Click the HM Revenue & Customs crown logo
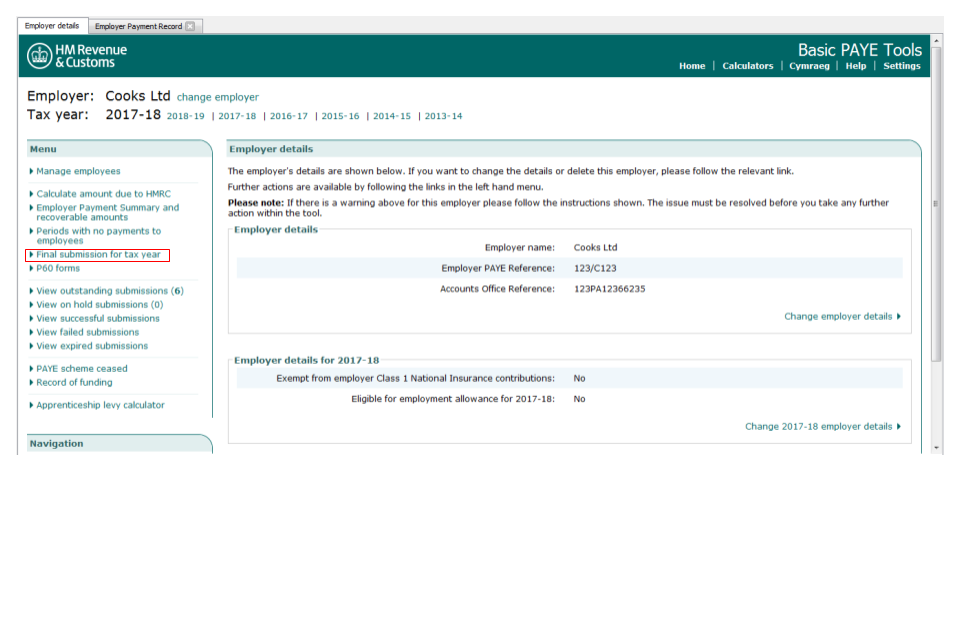The height and width of the screenshot is (640, 960). 39,56
